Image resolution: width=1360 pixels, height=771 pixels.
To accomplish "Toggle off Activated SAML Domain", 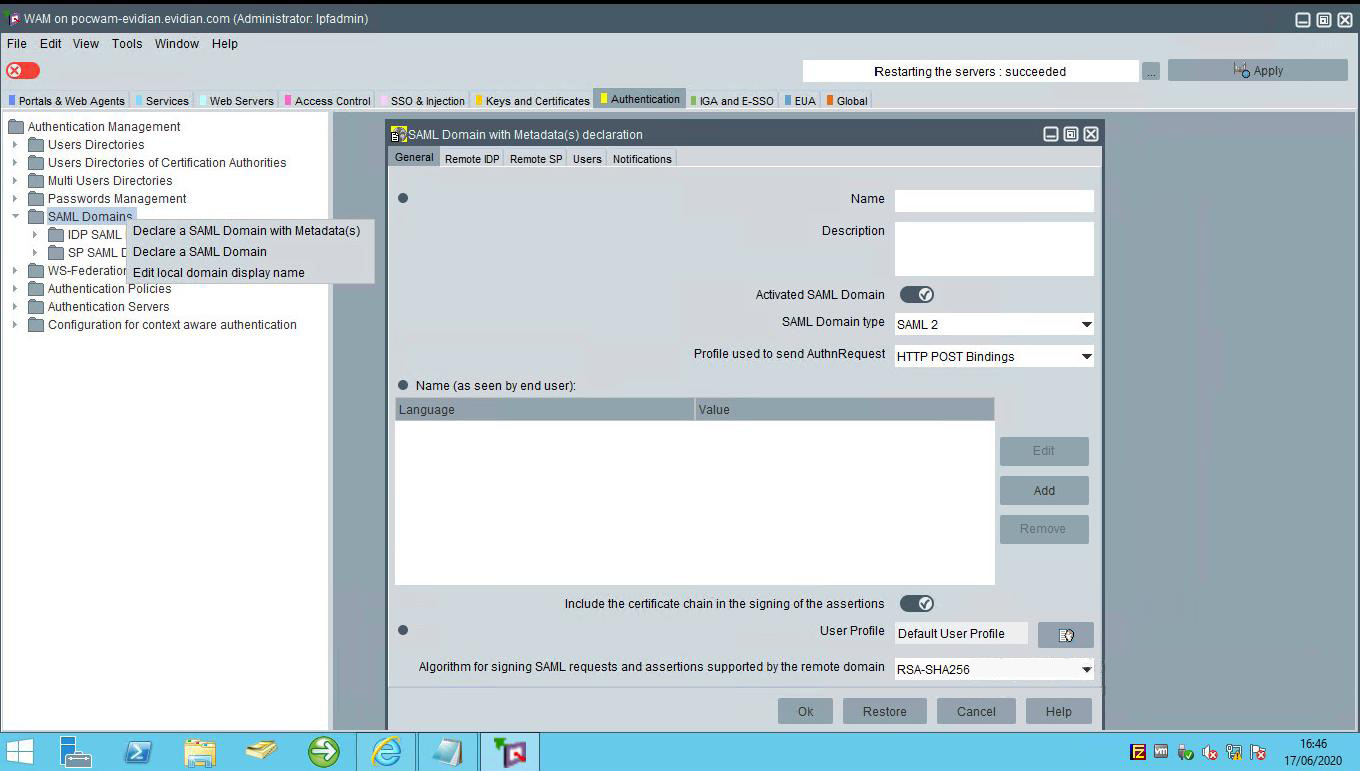I will pyautogui.click(x=916, y=294).
